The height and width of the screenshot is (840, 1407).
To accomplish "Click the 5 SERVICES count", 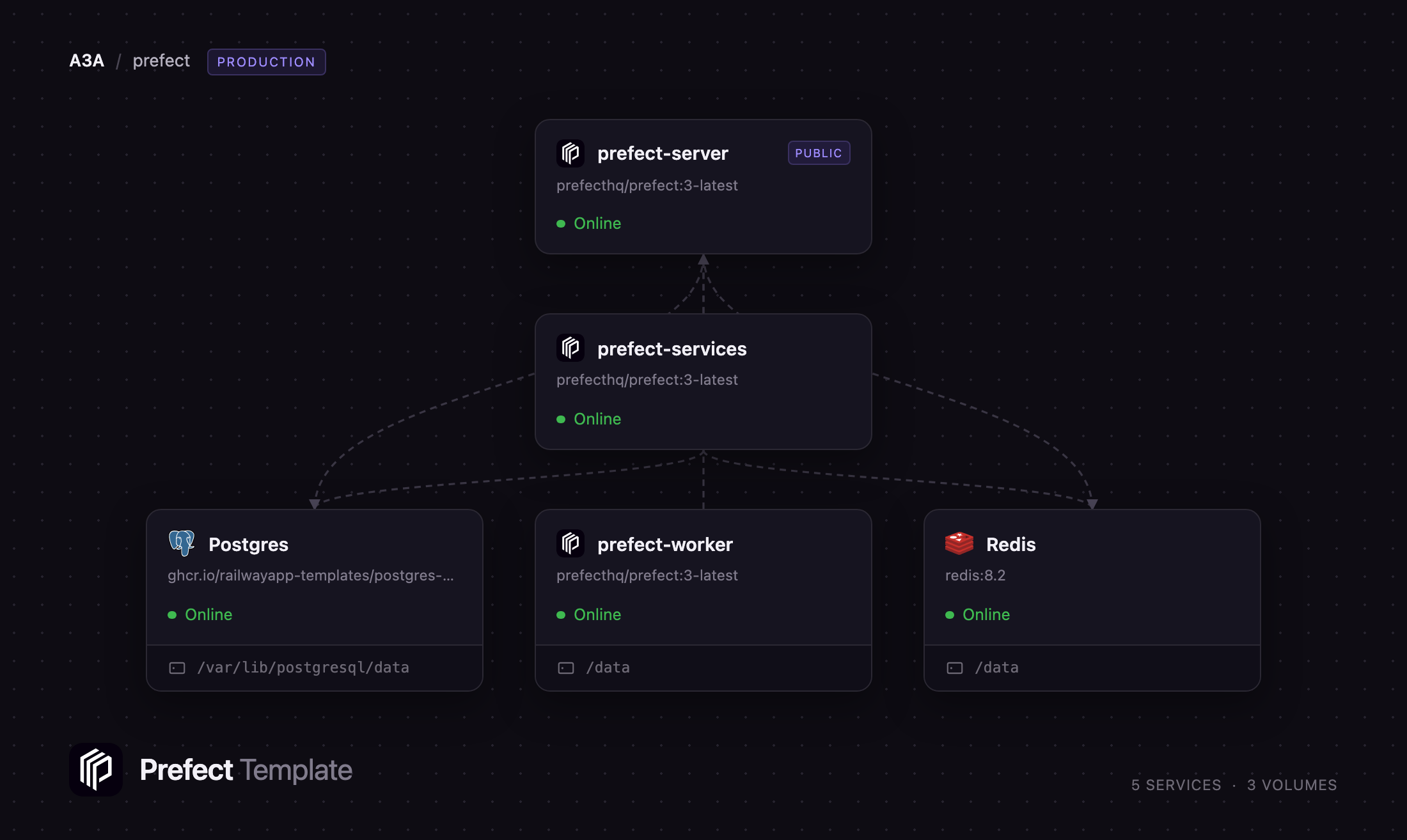I will click(1176, 785).
